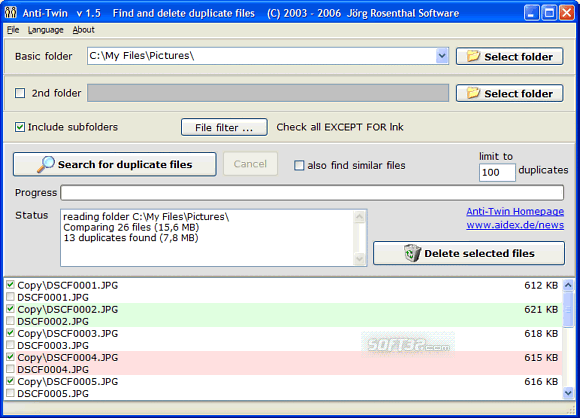Click the file list scroll down arrow
This screenshot has height=418, width=580.
(x=568, y=393)
